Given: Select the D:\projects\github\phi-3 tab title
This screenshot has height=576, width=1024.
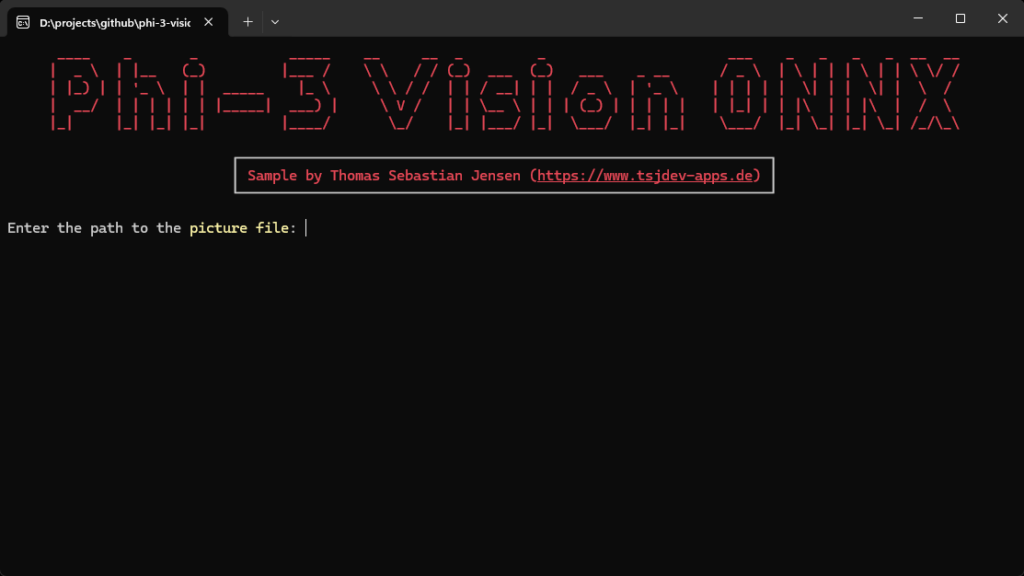Looking at the screenshot, I should 114,21.
